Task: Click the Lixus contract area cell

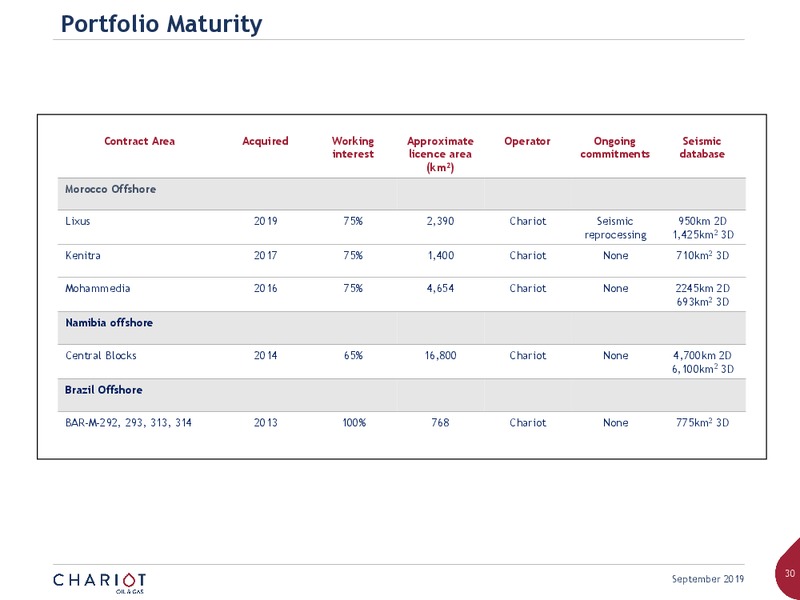Action: pyautogui.click(x=78, y=221)
